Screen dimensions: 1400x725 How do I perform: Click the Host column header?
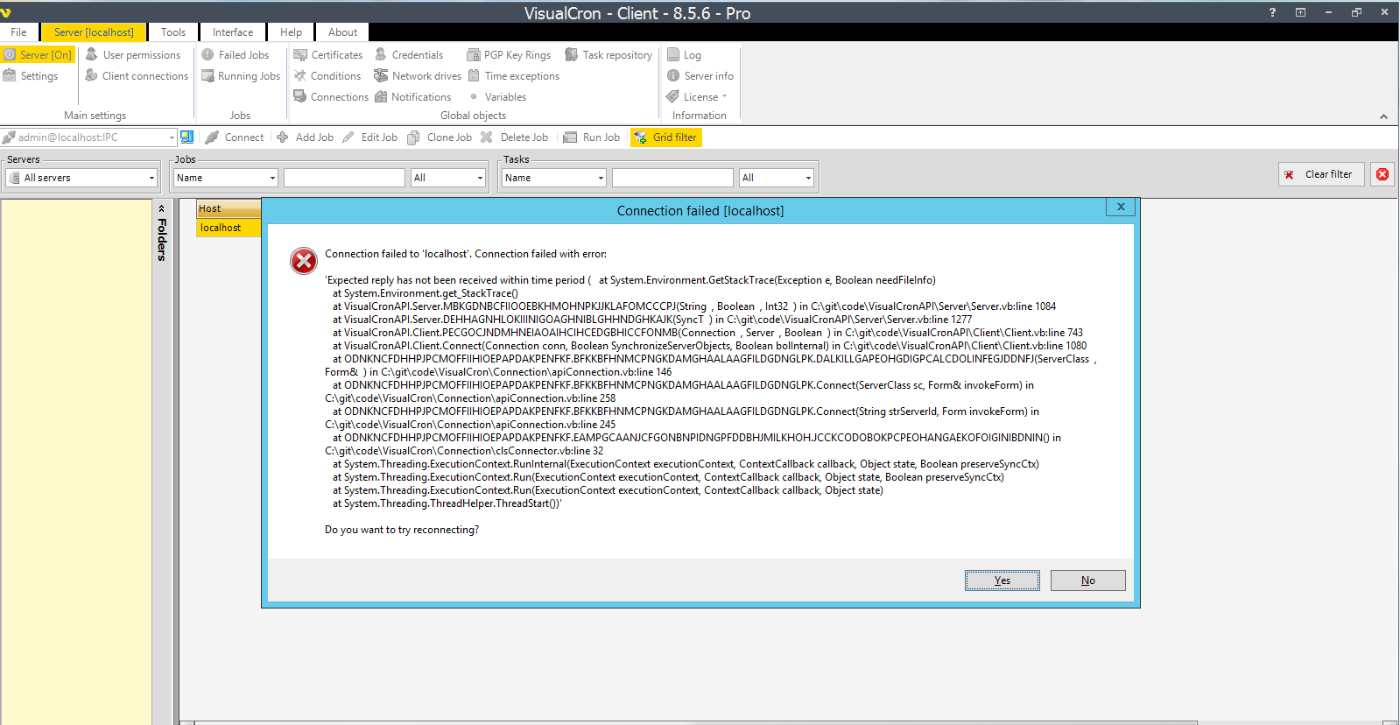pos(229,208)
